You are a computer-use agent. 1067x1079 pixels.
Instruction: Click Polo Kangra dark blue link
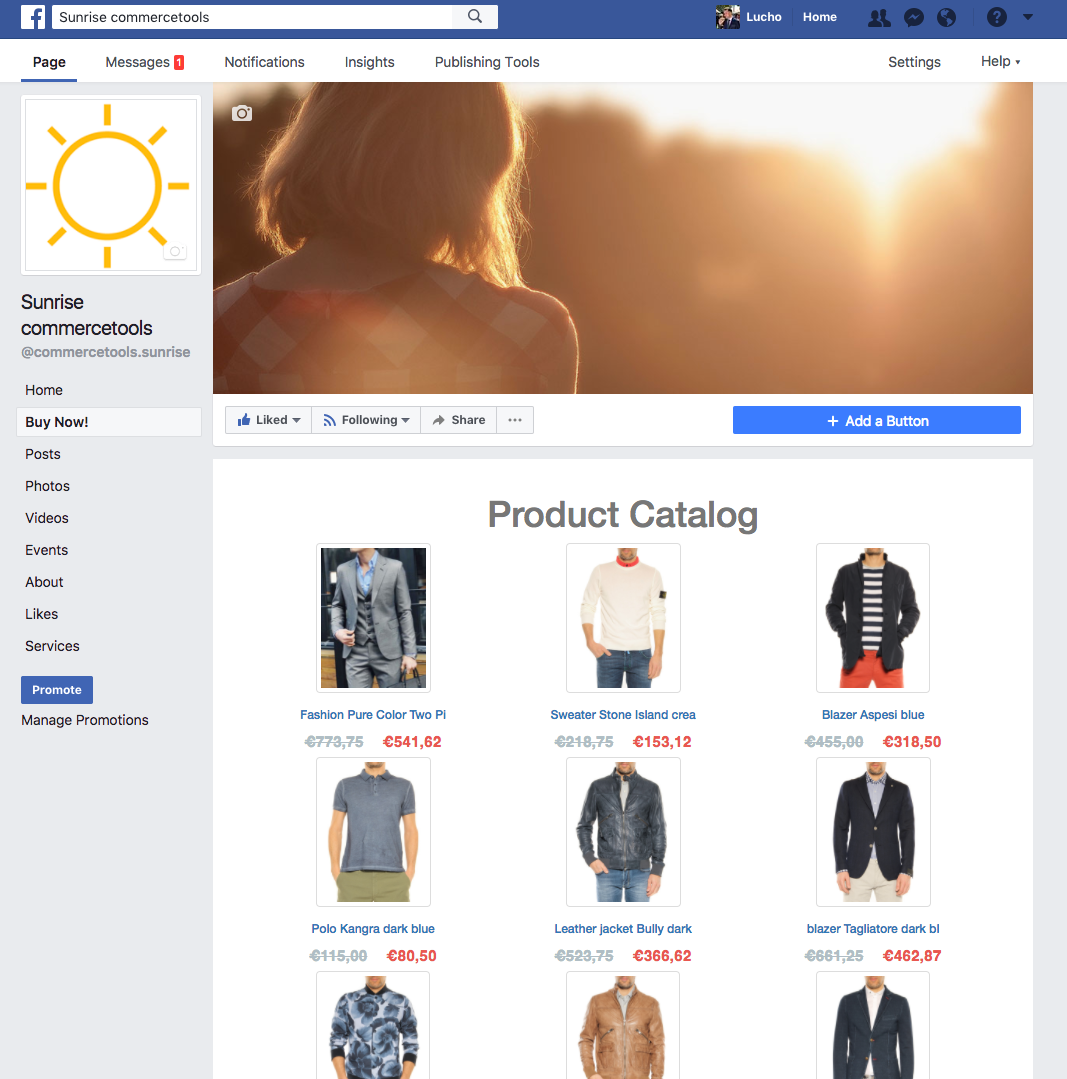(373, 929)
